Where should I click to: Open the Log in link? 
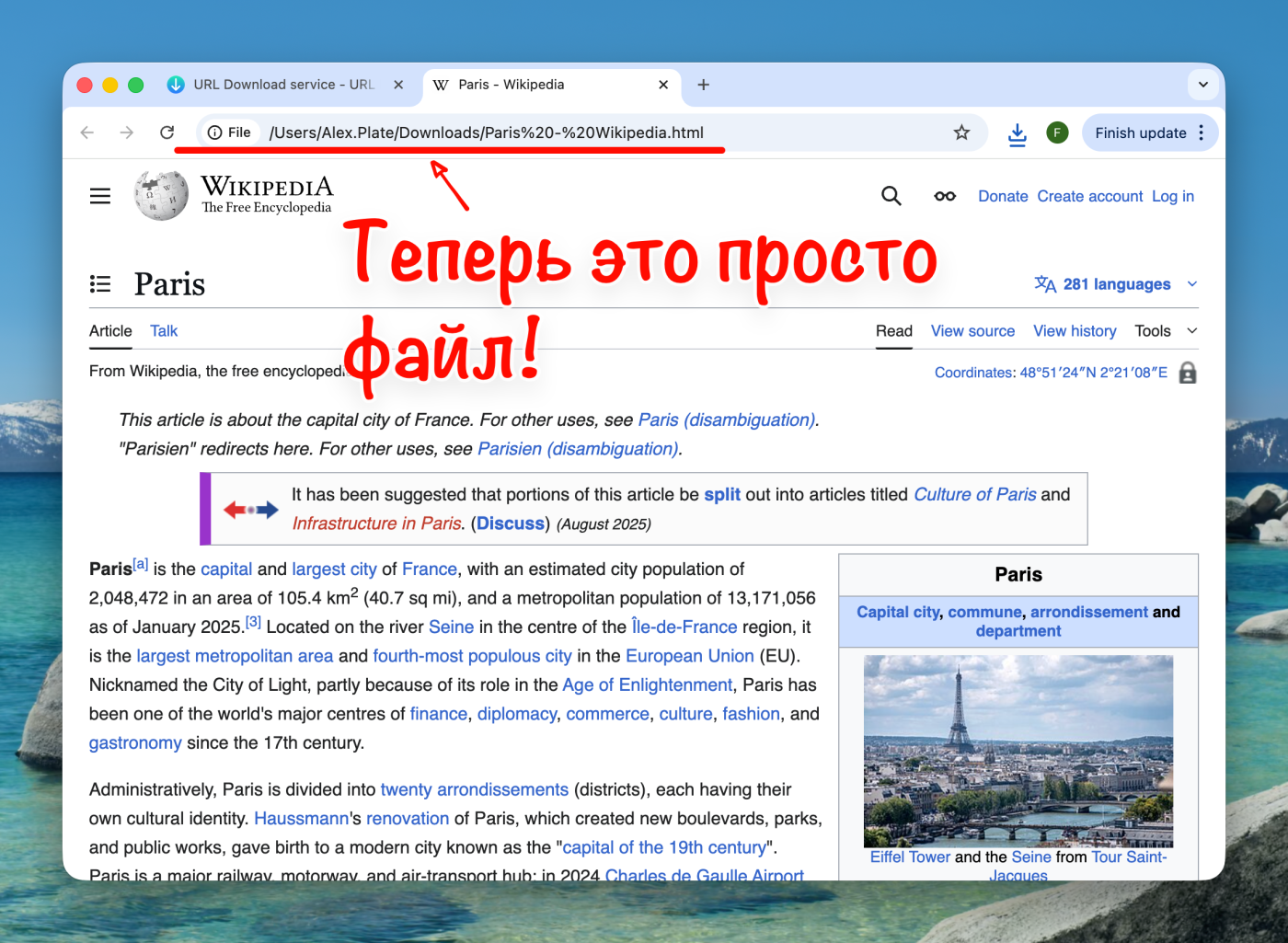tap(1172, 196)
